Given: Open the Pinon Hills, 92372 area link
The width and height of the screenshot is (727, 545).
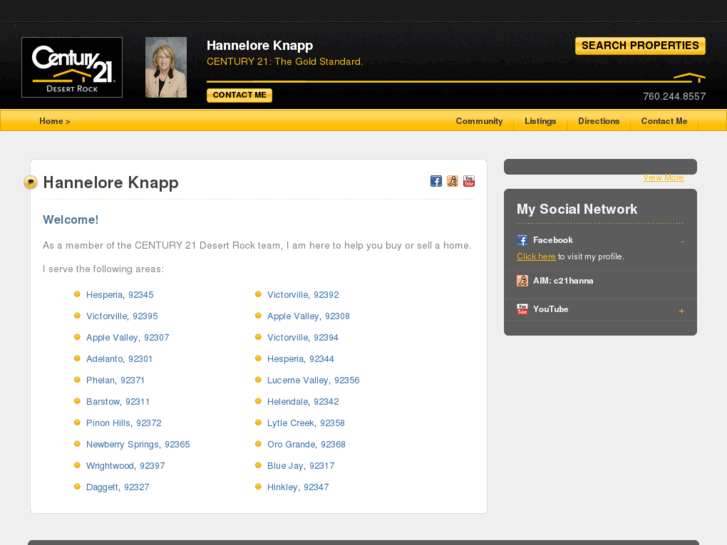Looking at the screenshot, I should coord(124,423).
